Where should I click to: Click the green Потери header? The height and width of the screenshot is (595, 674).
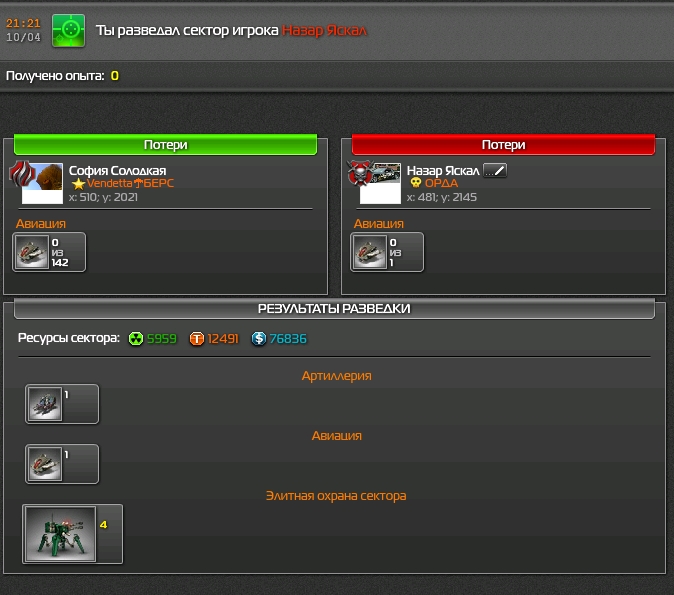pyautogui.click(x=165, y=145)
